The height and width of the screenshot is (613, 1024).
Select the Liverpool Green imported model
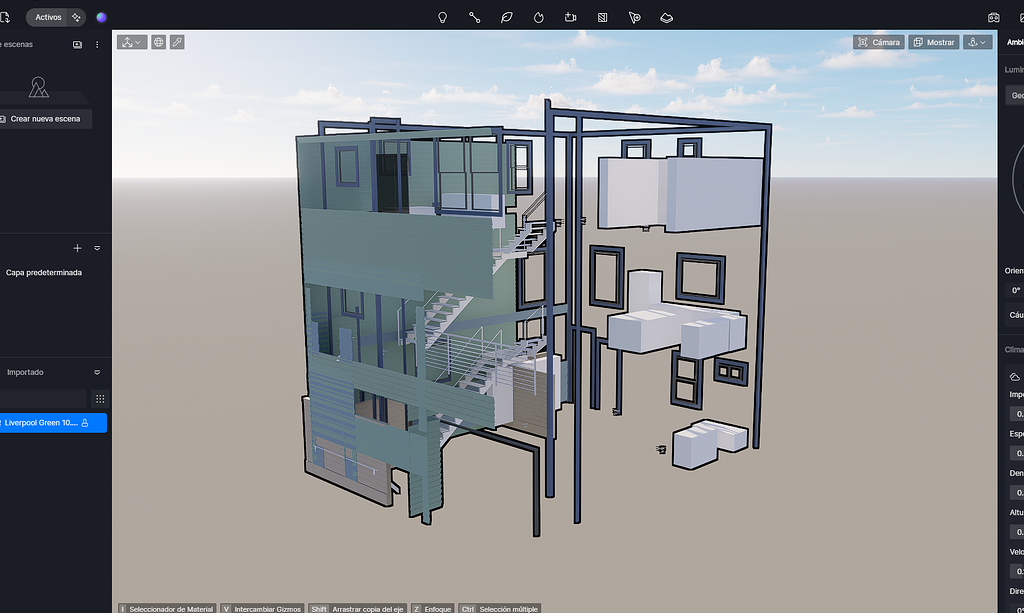52,423
